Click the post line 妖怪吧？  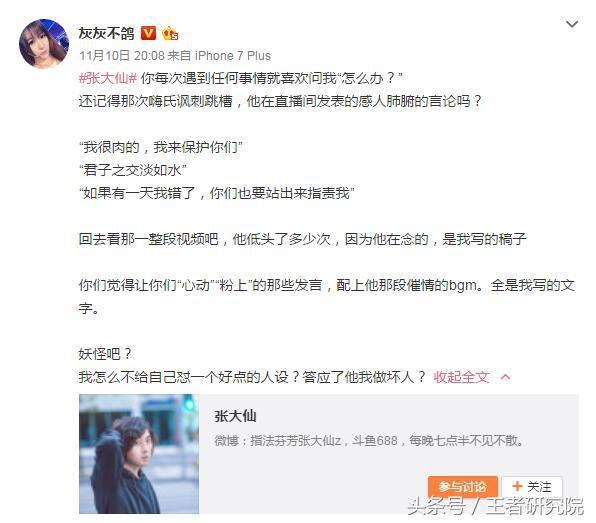click(105, 354)
